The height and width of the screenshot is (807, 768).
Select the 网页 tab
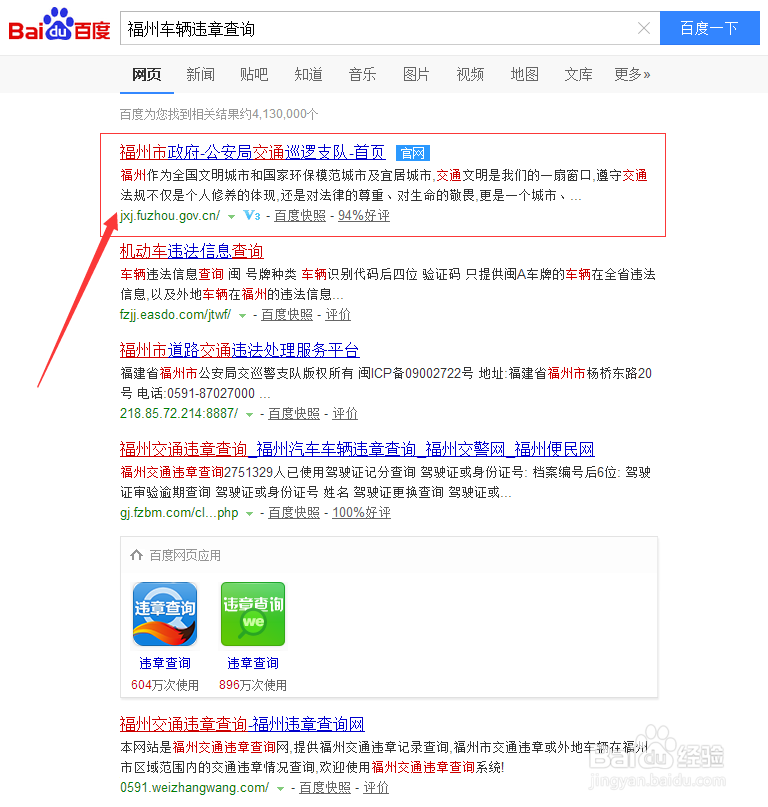point(147,75)
